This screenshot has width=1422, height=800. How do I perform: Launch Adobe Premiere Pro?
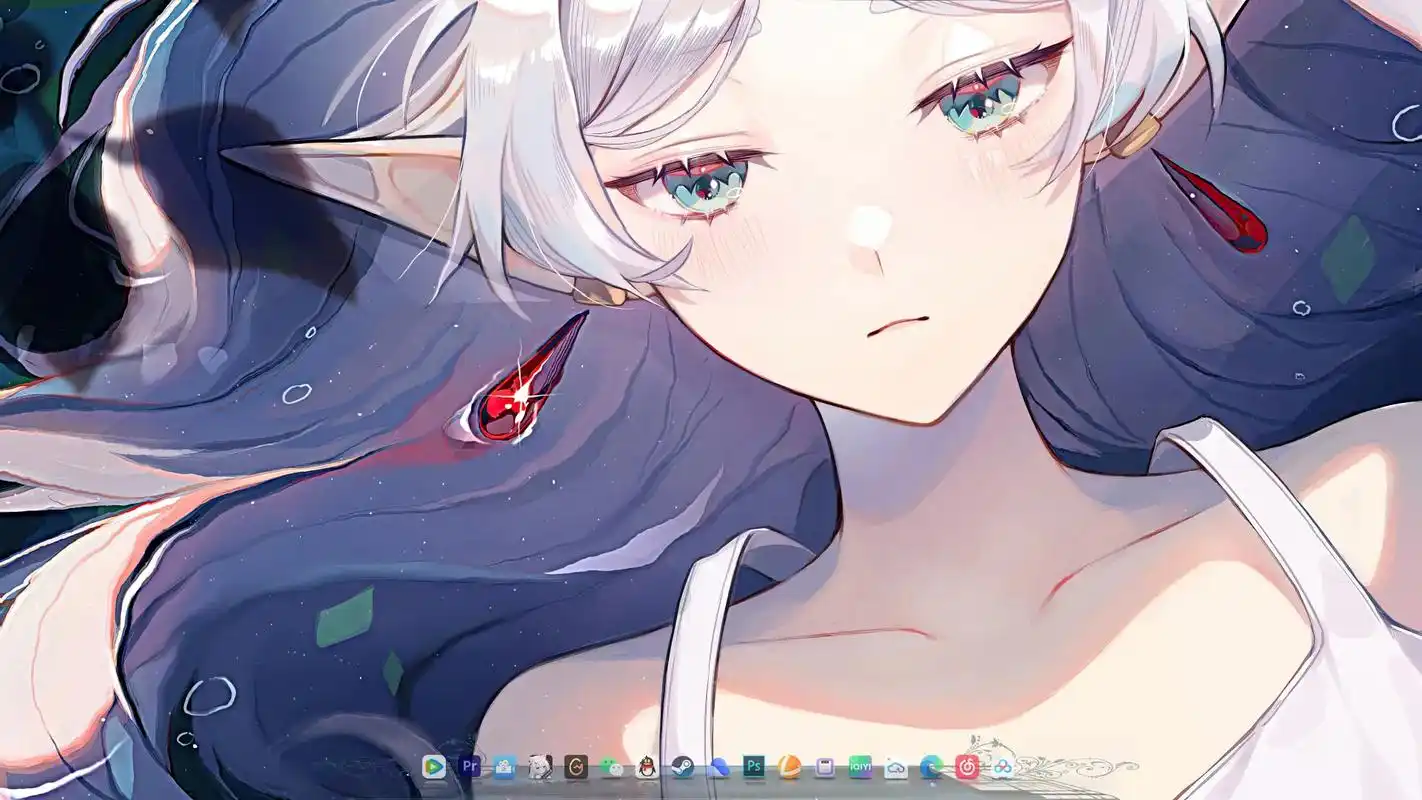469,767
